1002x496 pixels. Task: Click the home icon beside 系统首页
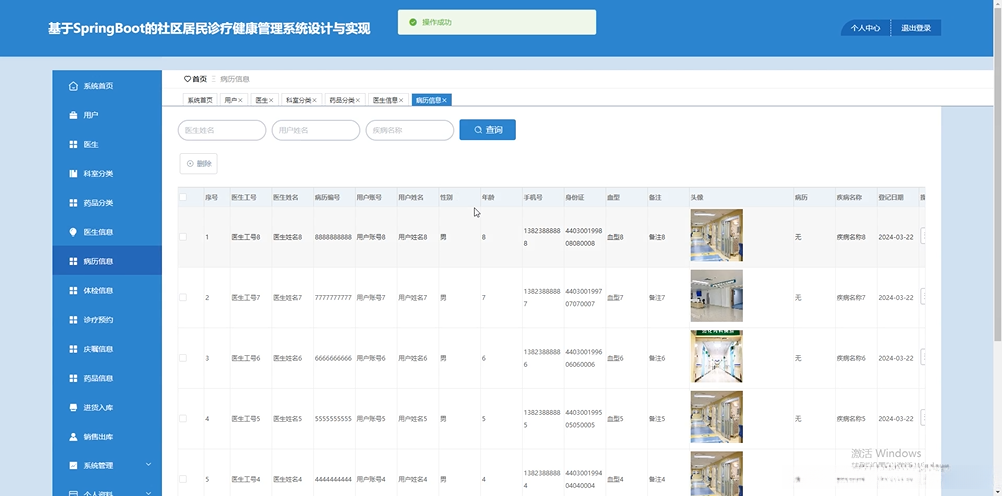[x=73, y=86]
